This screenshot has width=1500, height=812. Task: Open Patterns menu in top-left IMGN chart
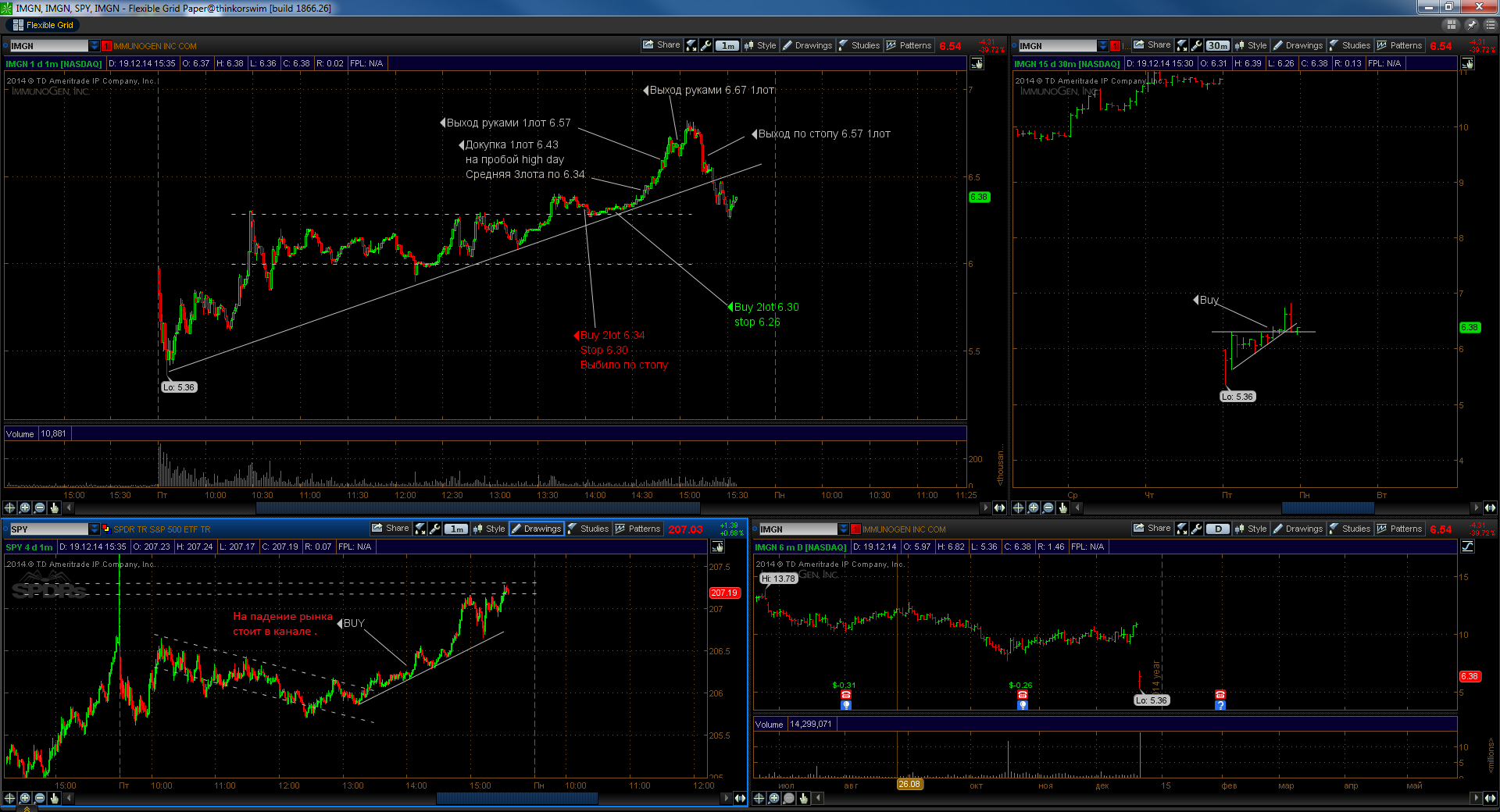pos(909,45)
